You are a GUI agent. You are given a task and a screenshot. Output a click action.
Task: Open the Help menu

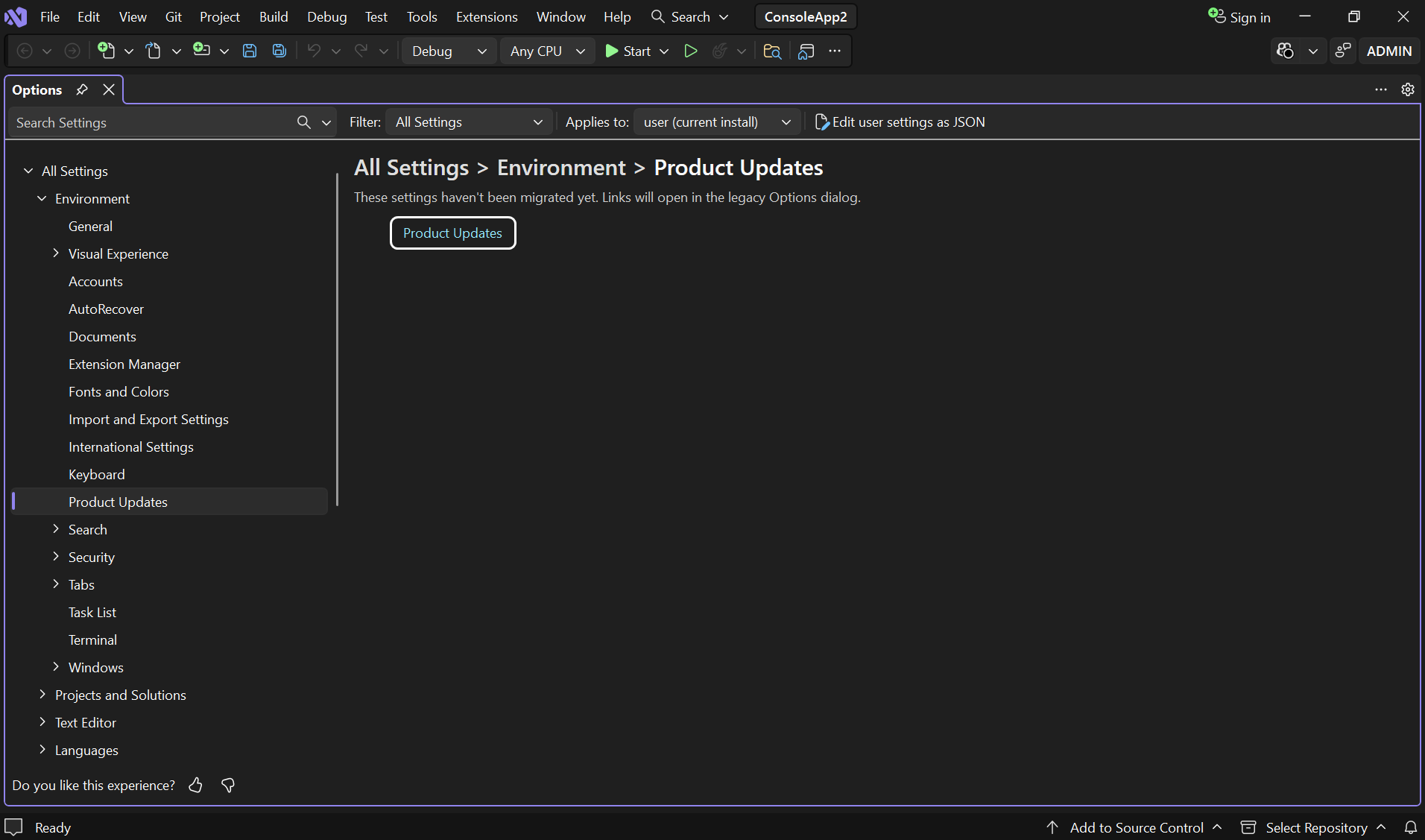coord(617,16)
